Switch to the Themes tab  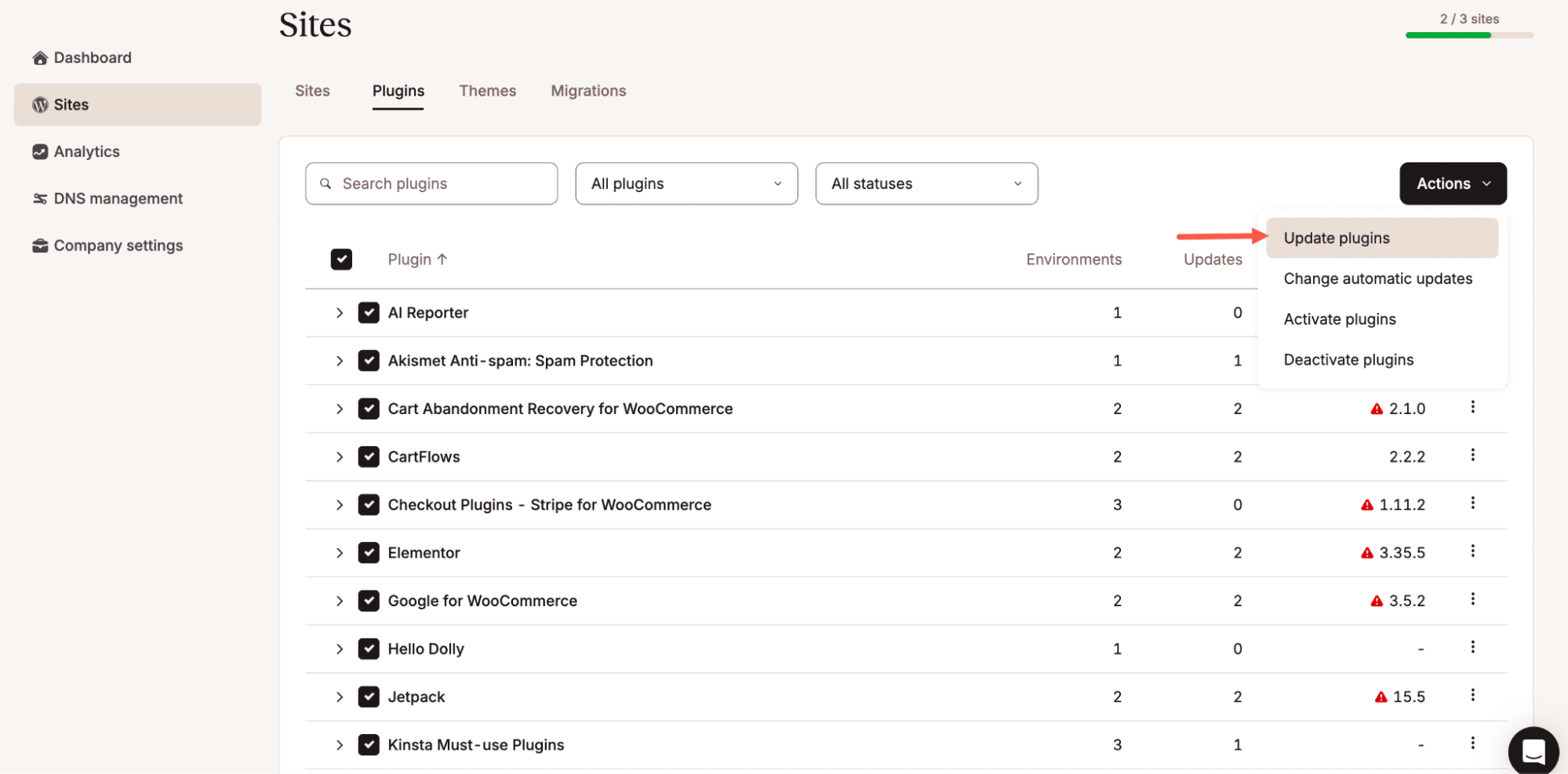point(487,90)
